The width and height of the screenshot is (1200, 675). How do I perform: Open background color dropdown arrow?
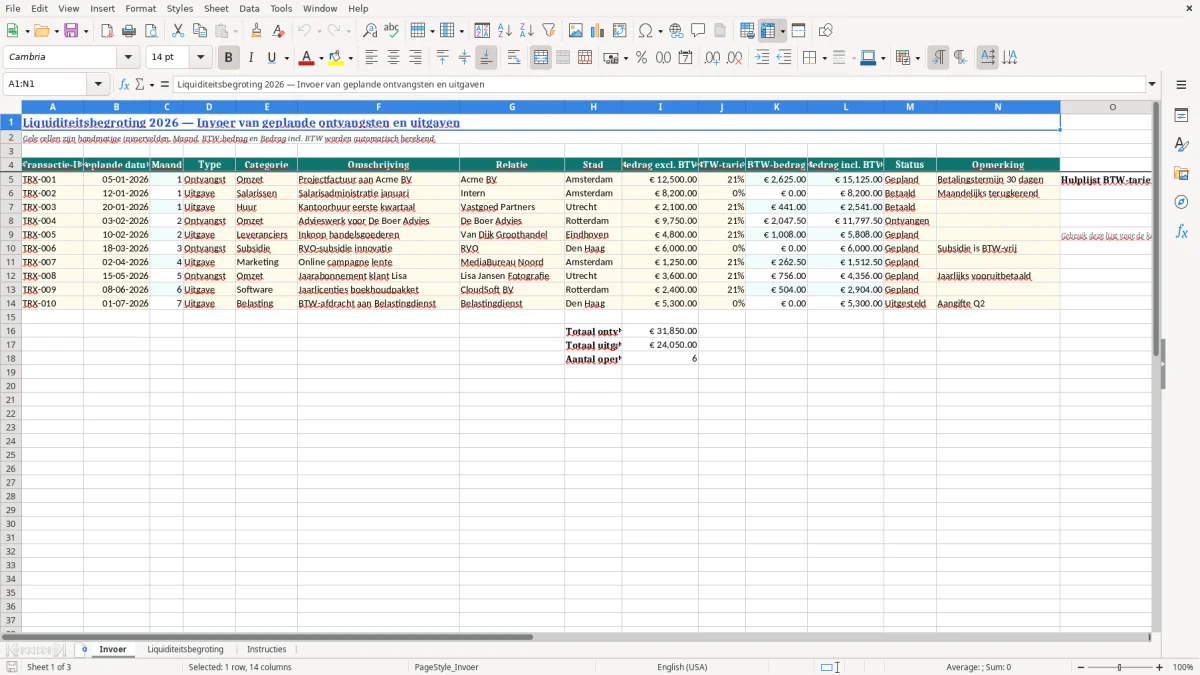pos(350,58)
